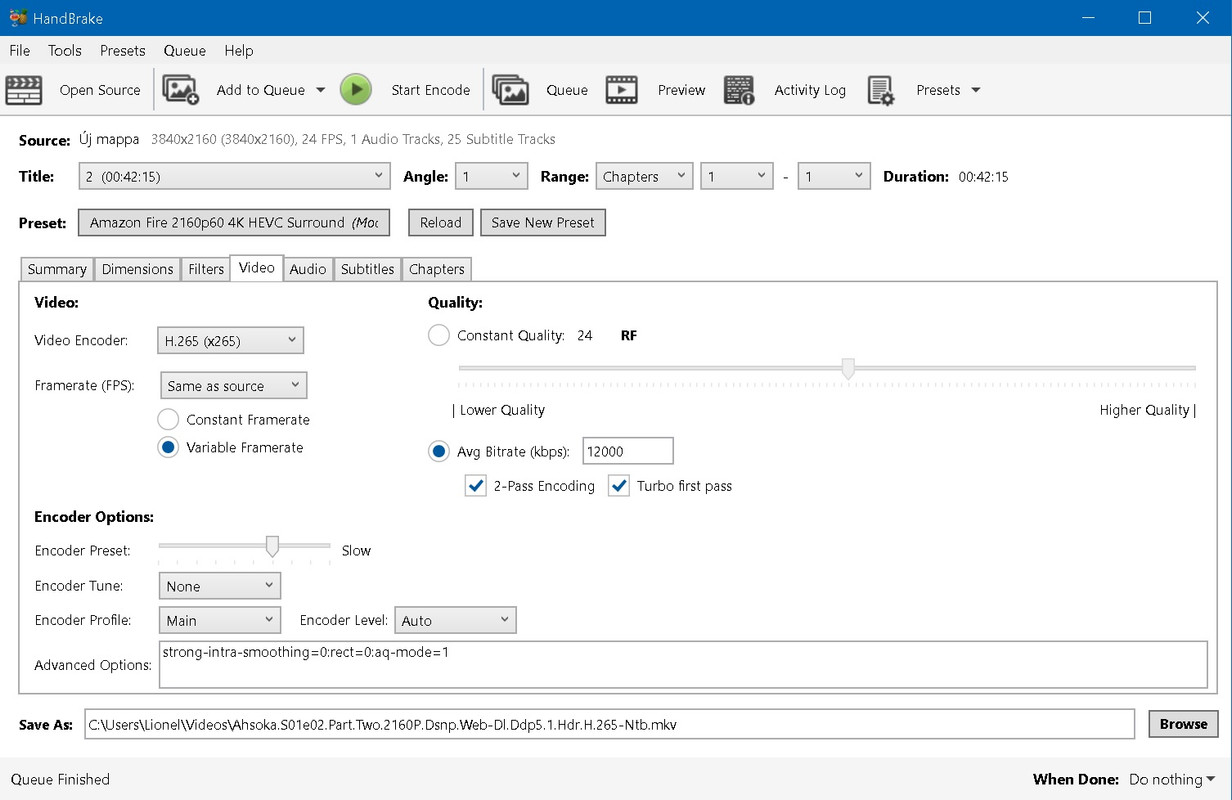Viewport: 1232px width, 800px height.
Task: Open the Encoder Profile Main dropdown
Action: coord(220,620)
